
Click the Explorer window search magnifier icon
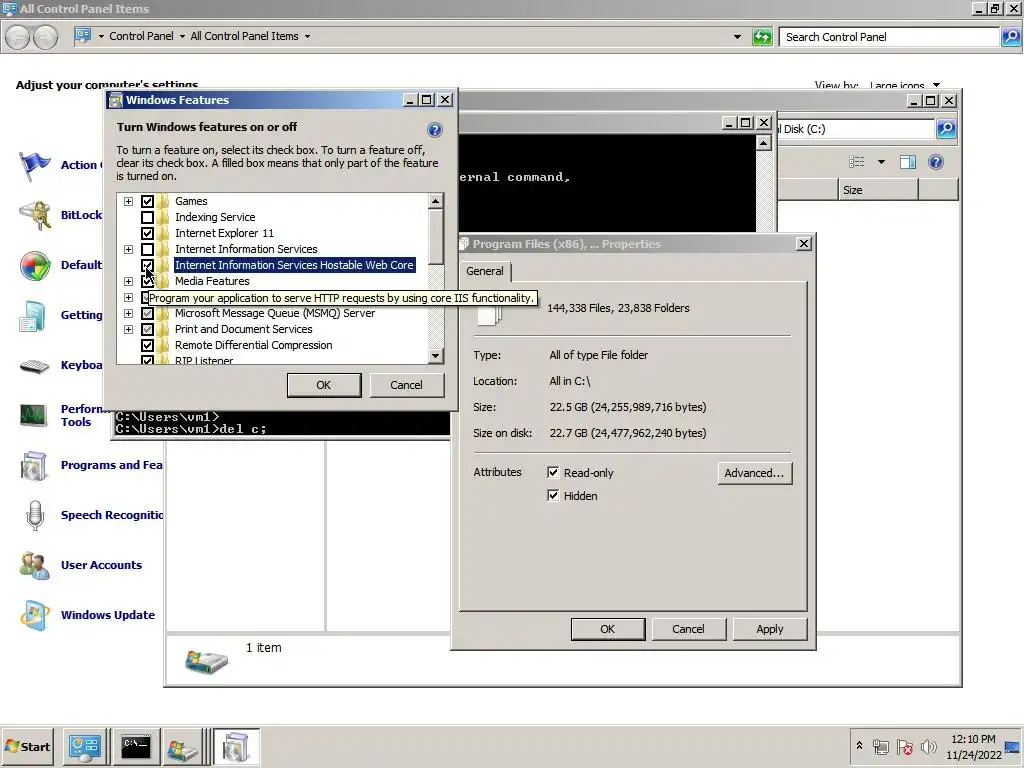coord(946,129)
